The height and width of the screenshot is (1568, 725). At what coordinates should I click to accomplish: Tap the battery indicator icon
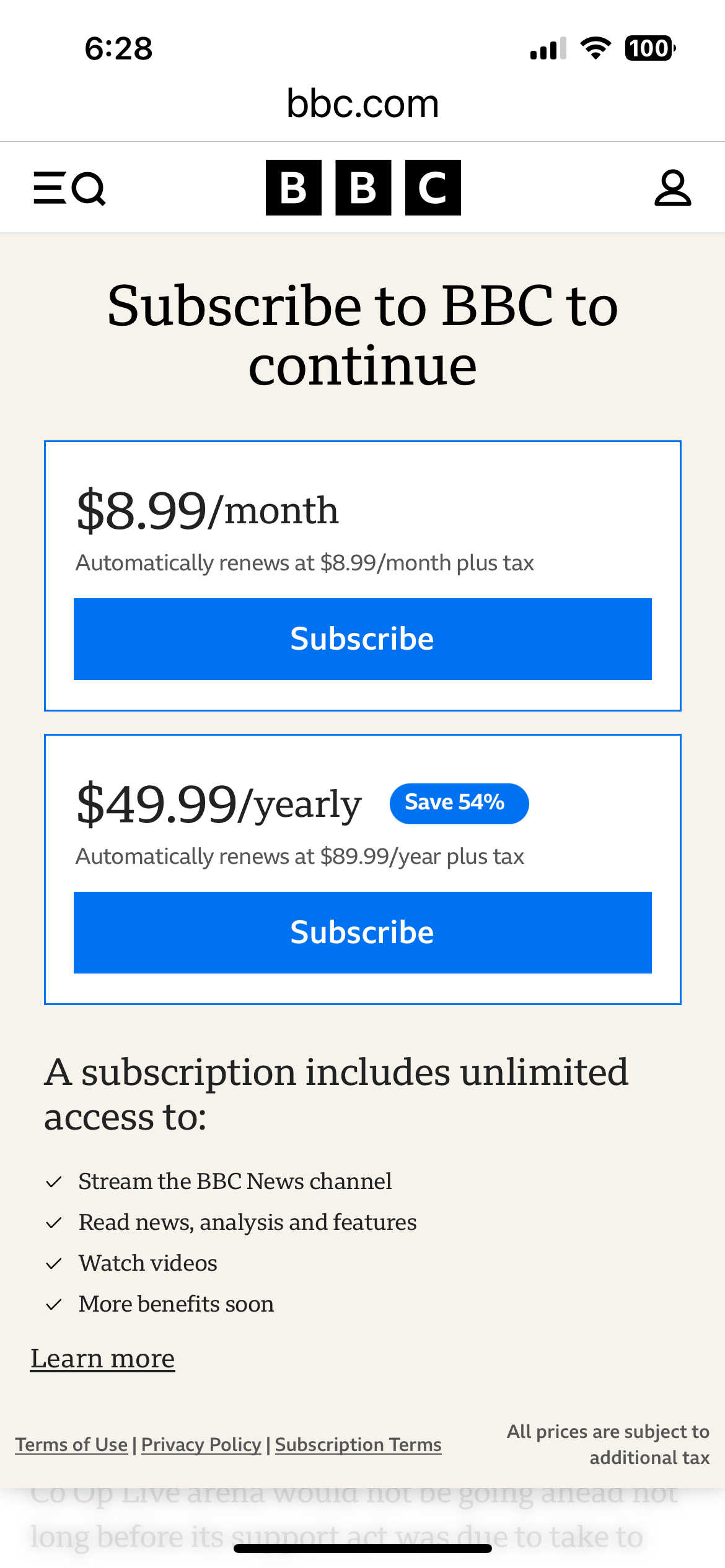(650, 48)
